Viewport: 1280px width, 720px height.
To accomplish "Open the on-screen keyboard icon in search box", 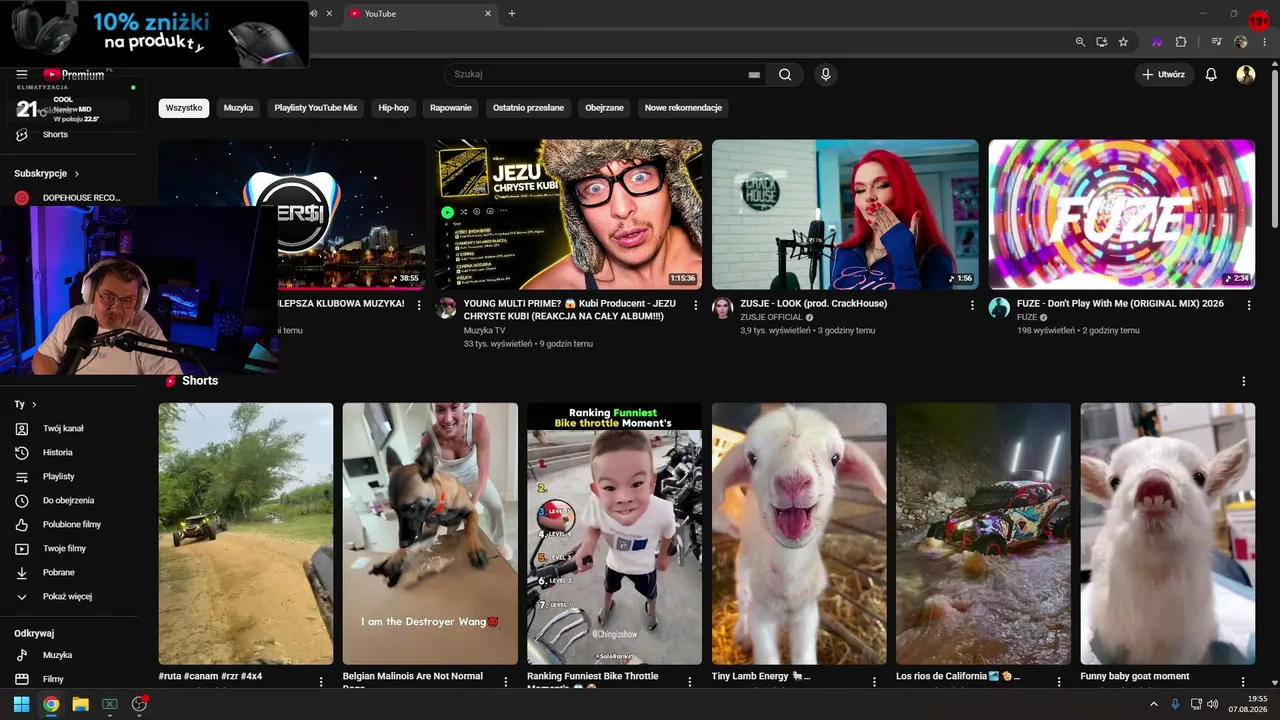I will click(754, 75).
